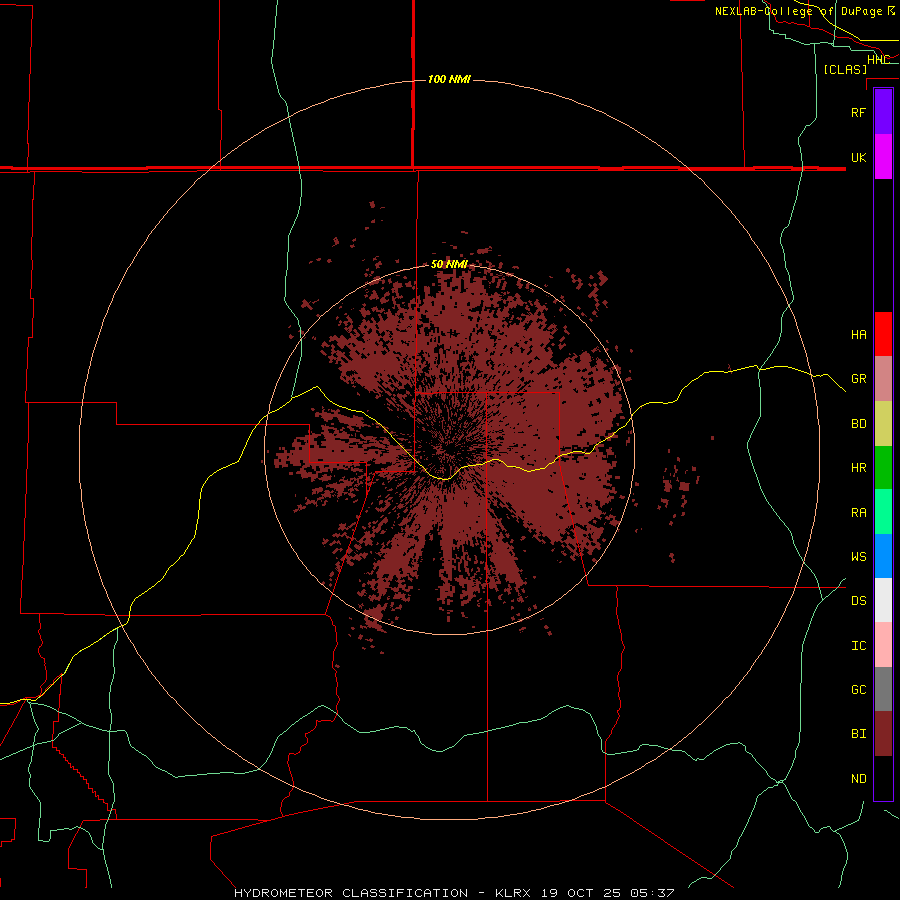Viewport: 900px width, 900px height.
Task: Click the HA red legend swatch
Action: click(x=883, y=334)
